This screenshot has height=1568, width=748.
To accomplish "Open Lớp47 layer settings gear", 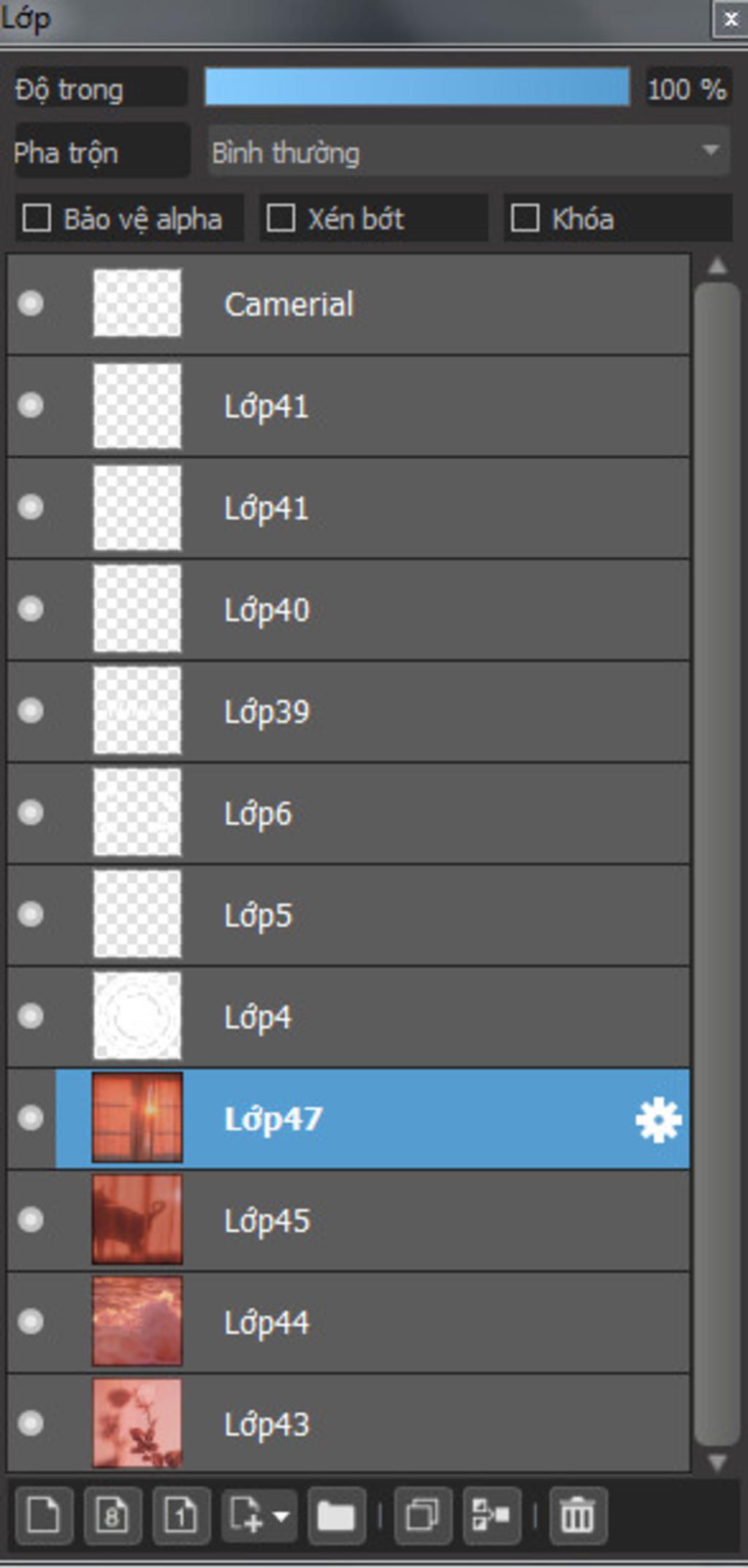I will (659, 1119).
